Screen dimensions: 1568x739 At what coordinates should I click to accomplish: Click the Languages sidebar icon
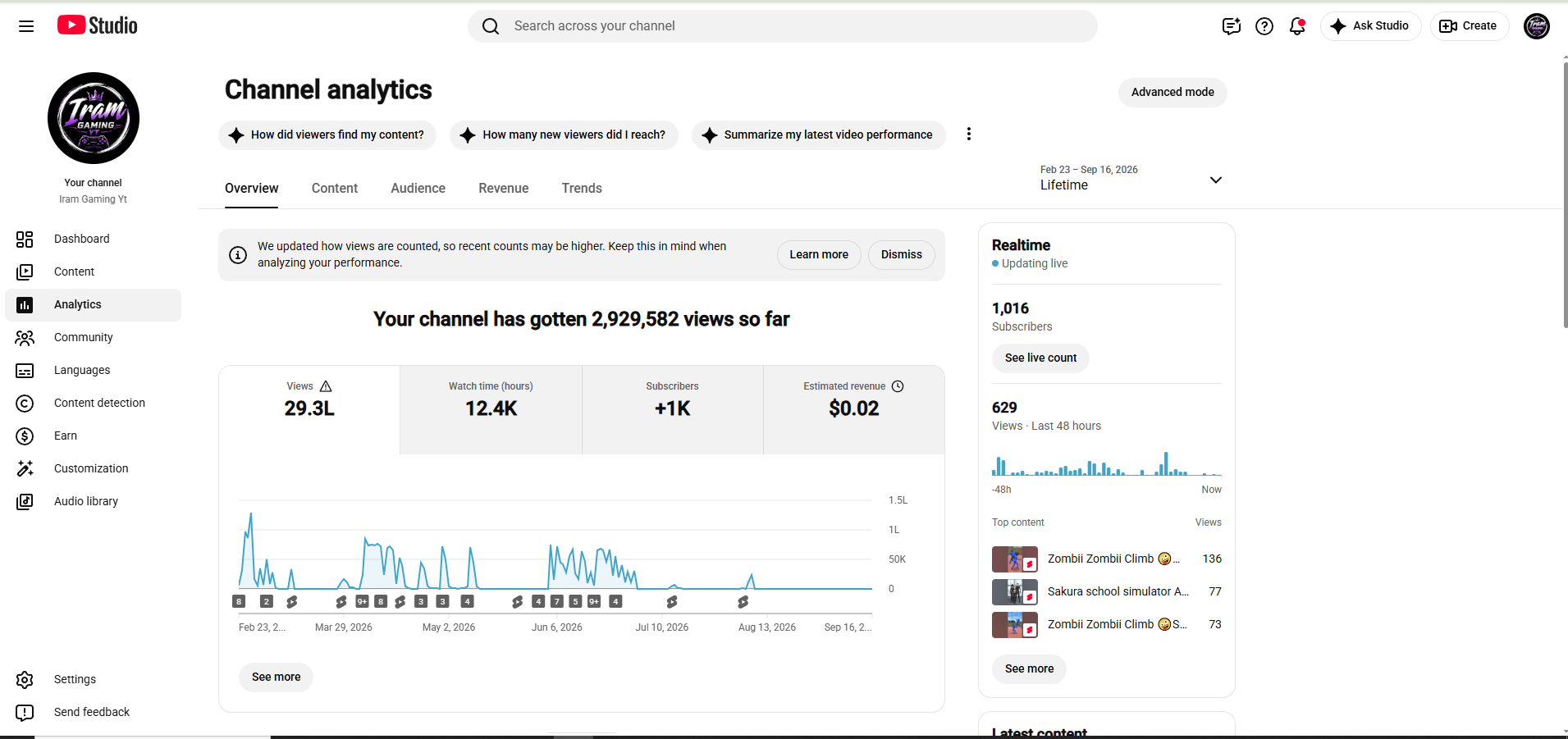point(25,370)
